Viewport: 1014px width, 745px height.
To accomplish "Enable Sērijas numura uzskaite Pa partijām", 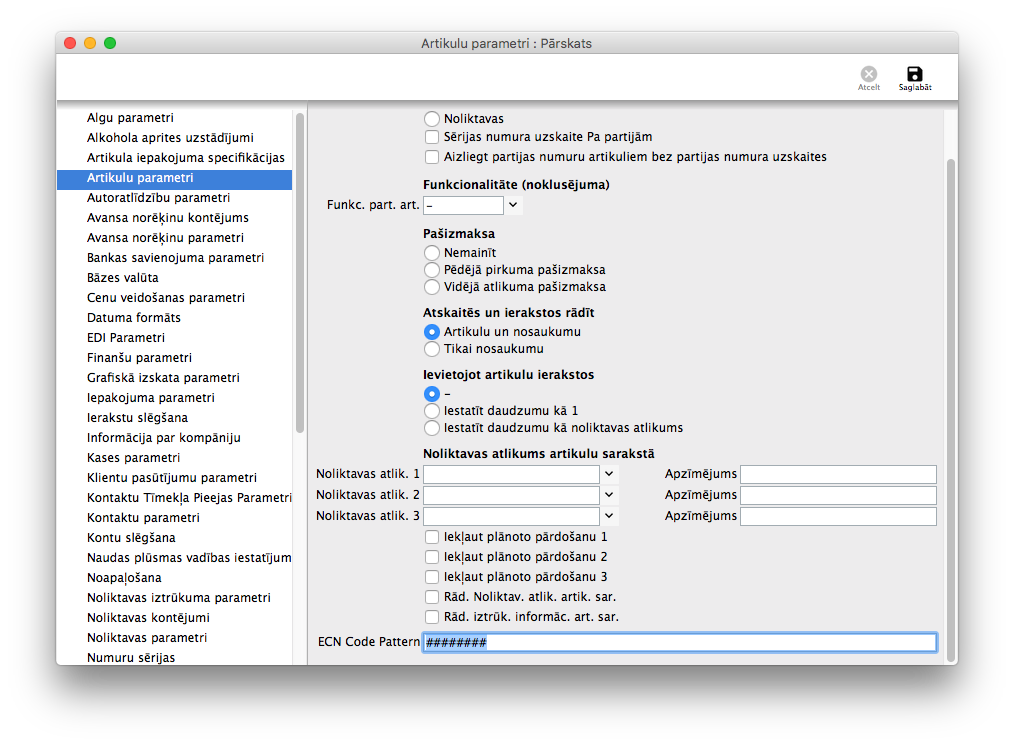I will click(432, 137).
